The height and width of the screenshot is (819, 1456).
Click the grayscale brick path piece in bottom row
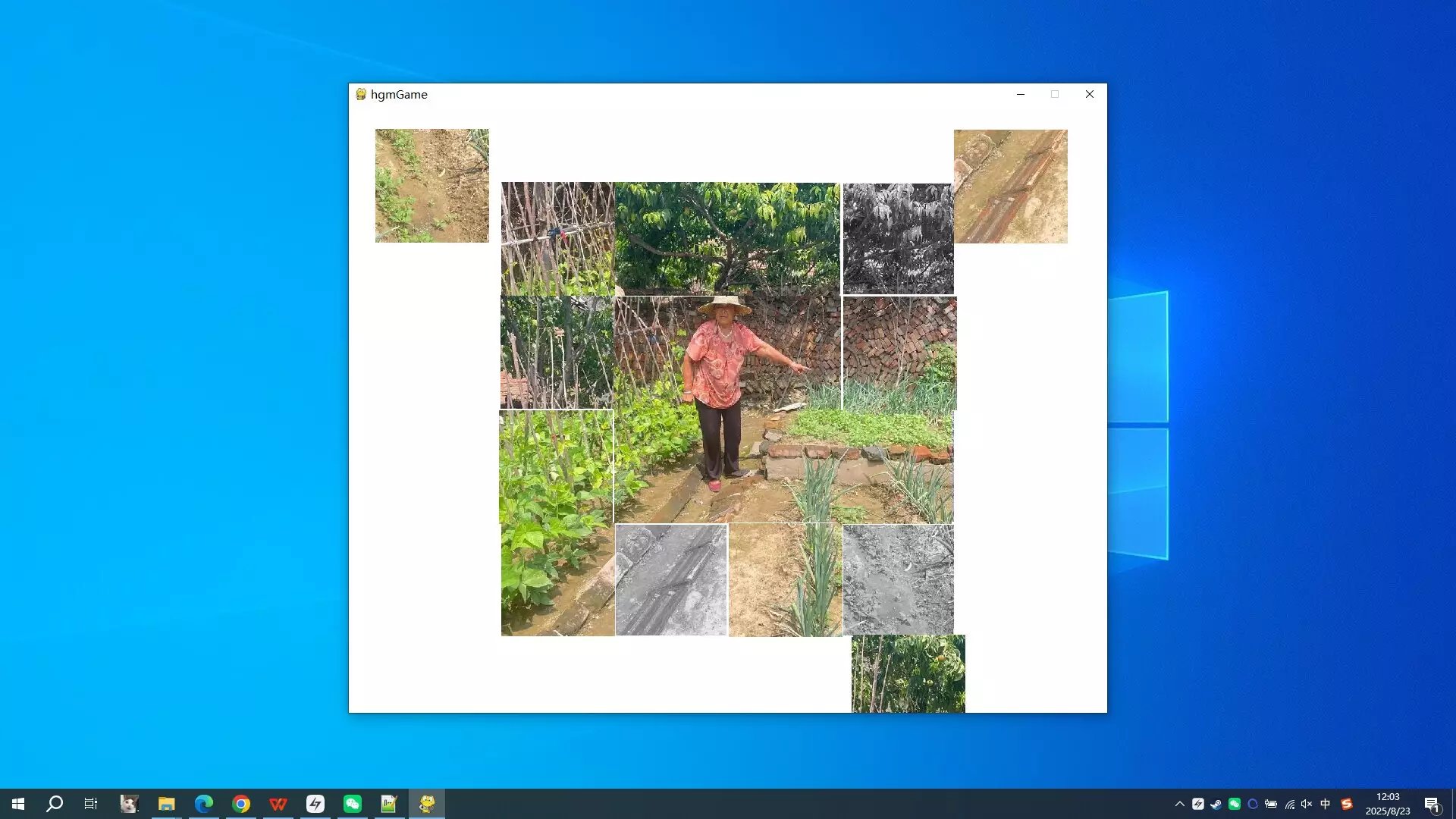point(670,579)
